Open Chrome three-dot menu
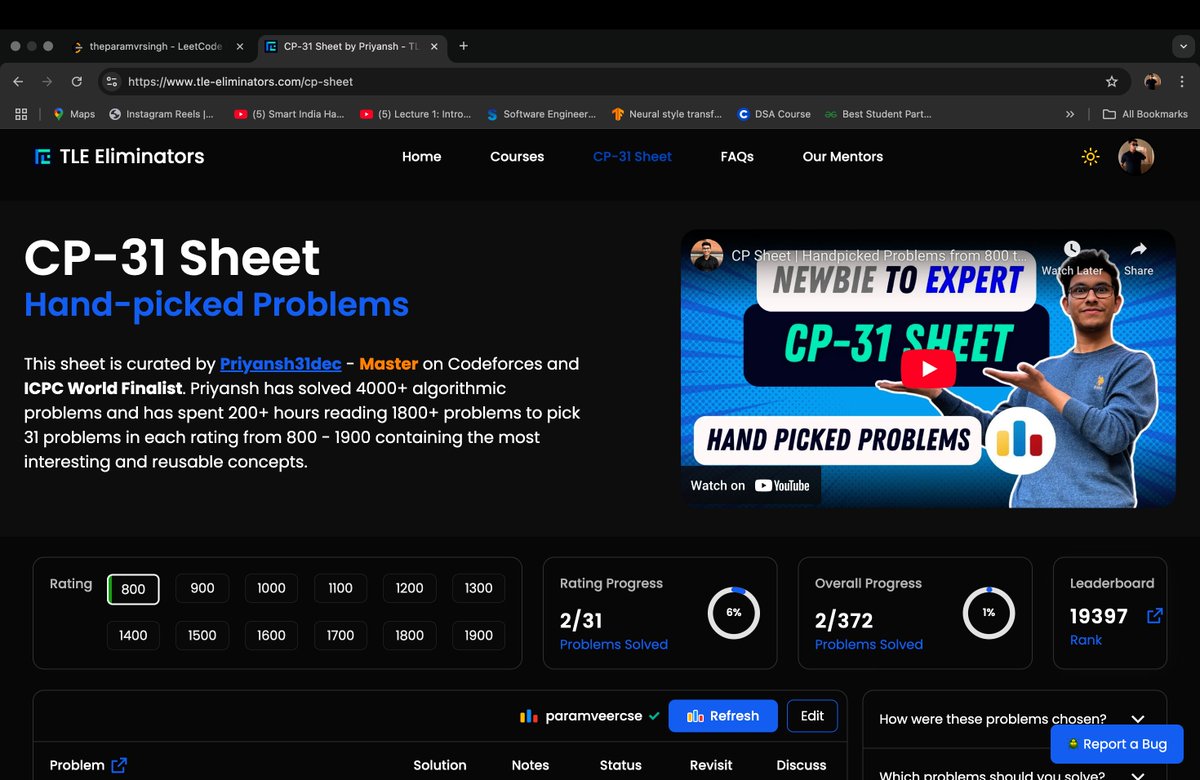The image size is (1200, 780). [1182, 82]
